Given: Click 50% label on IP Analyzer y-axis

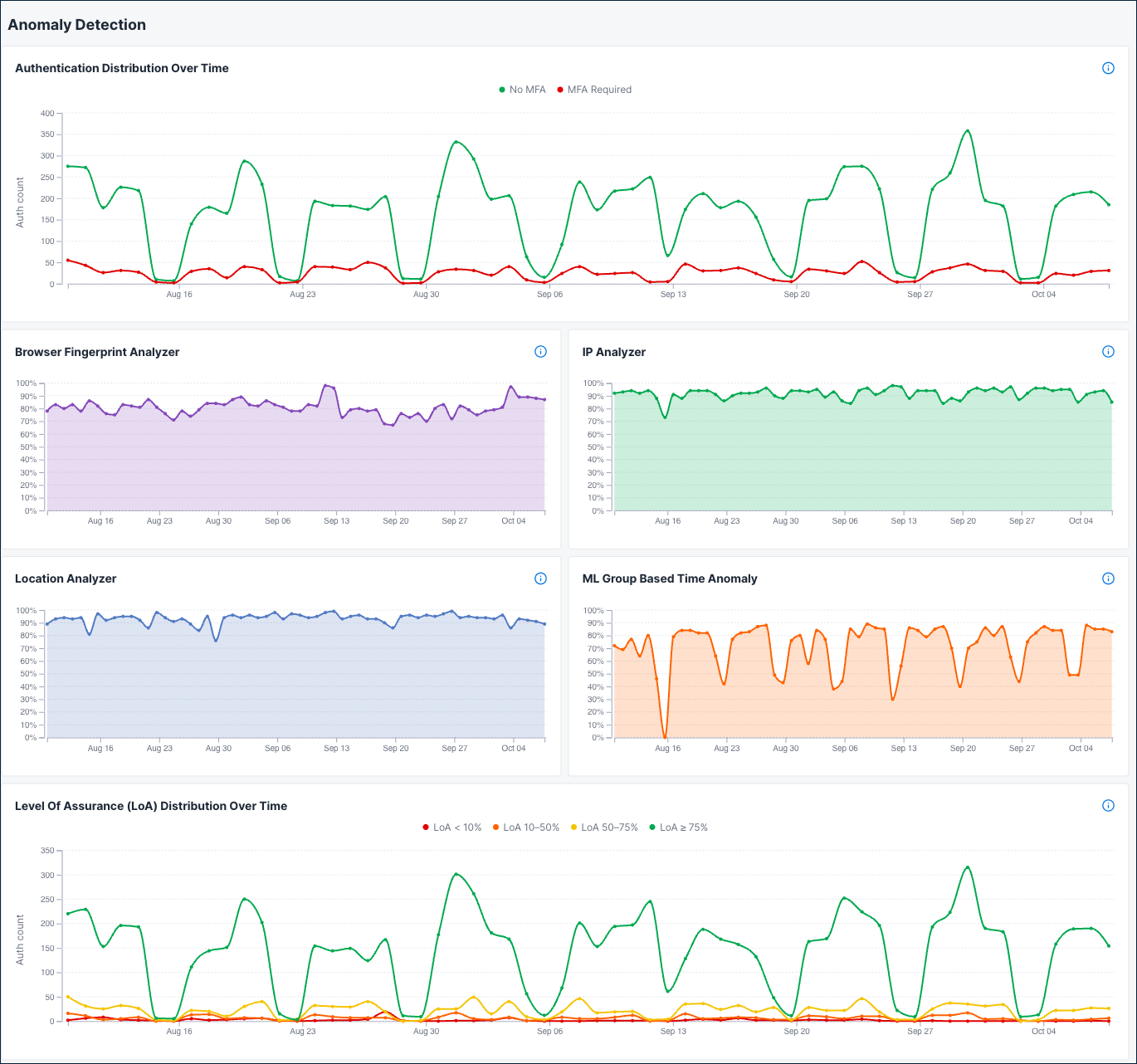Looking at the screenshot, I should tap(596, 447).
